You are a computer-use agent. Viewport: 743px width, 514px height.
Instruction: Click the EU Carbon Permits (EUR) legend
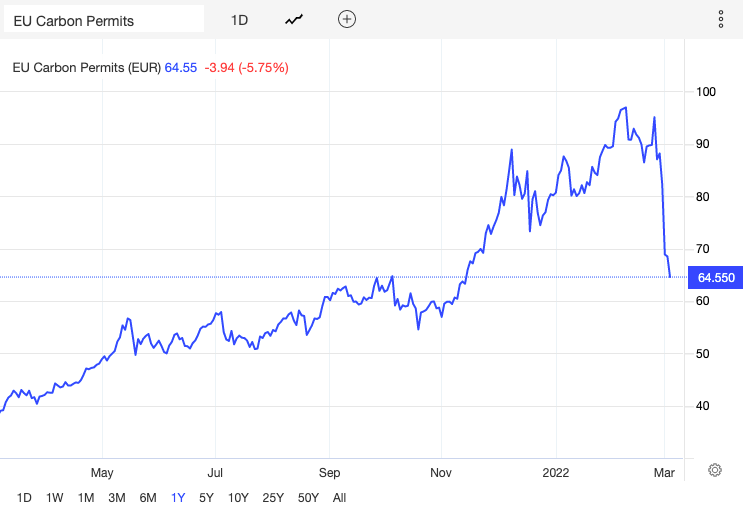(x=87, y=68)
